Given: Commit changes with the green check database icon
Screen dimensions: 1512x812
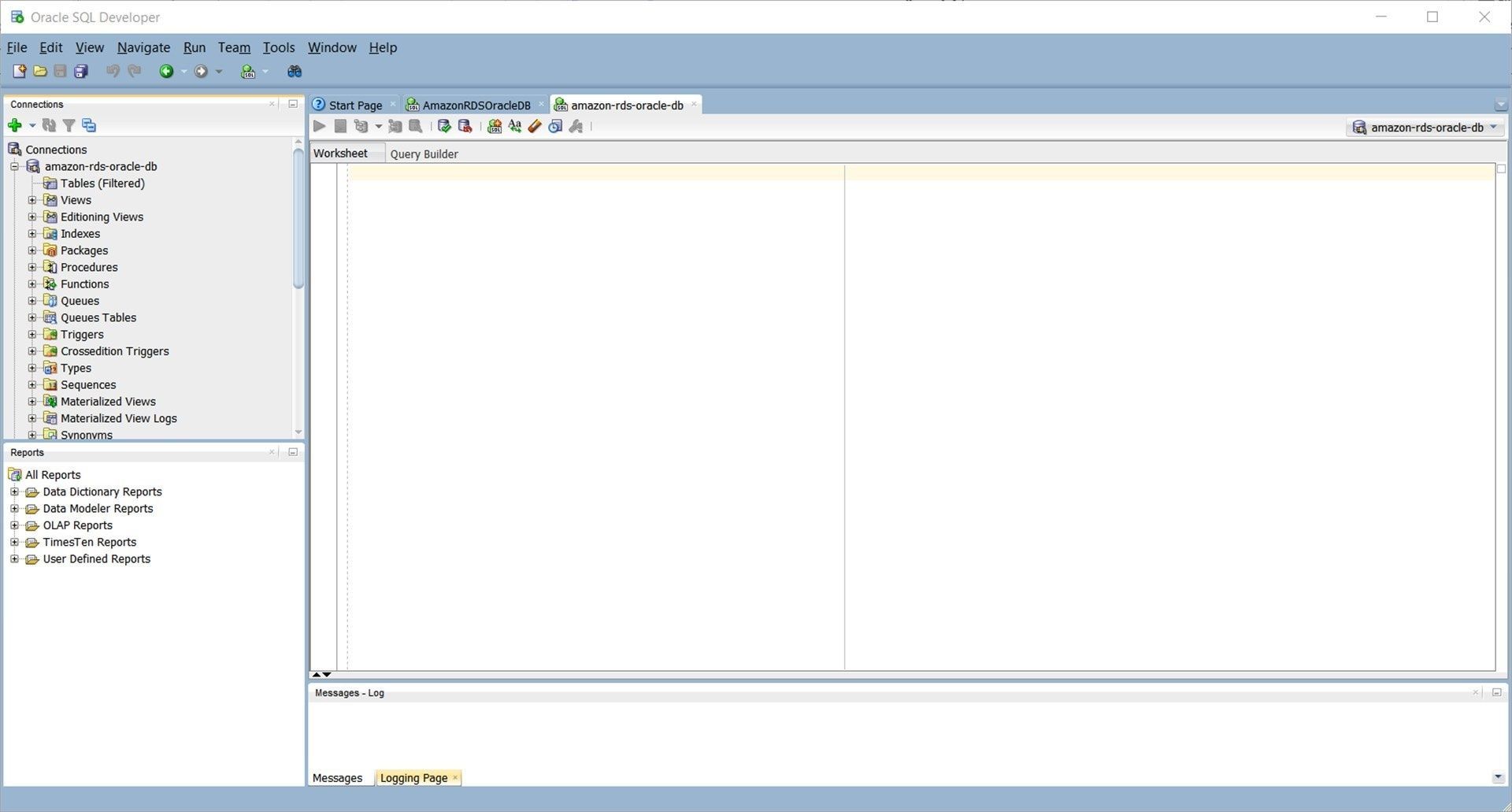Looking at the screenshot, I should tap(444, 126).
